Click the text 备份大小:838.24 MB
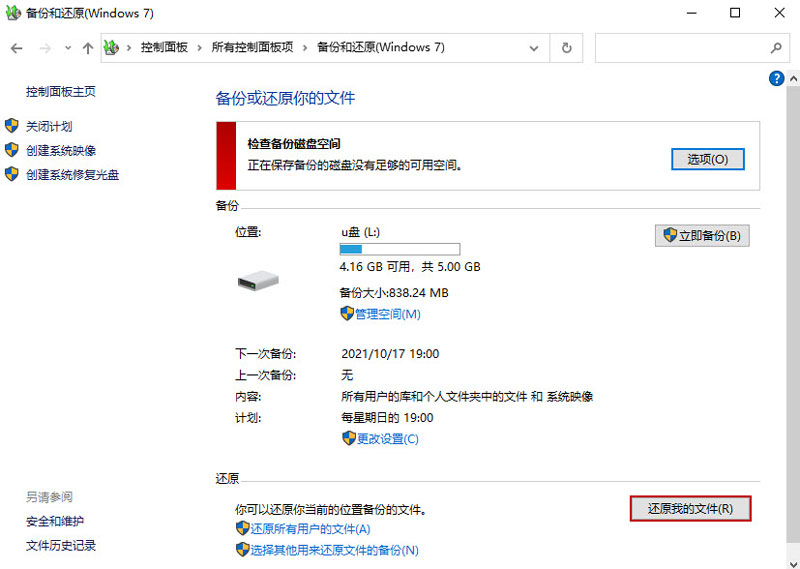800x569 pixels. [394, 293]
